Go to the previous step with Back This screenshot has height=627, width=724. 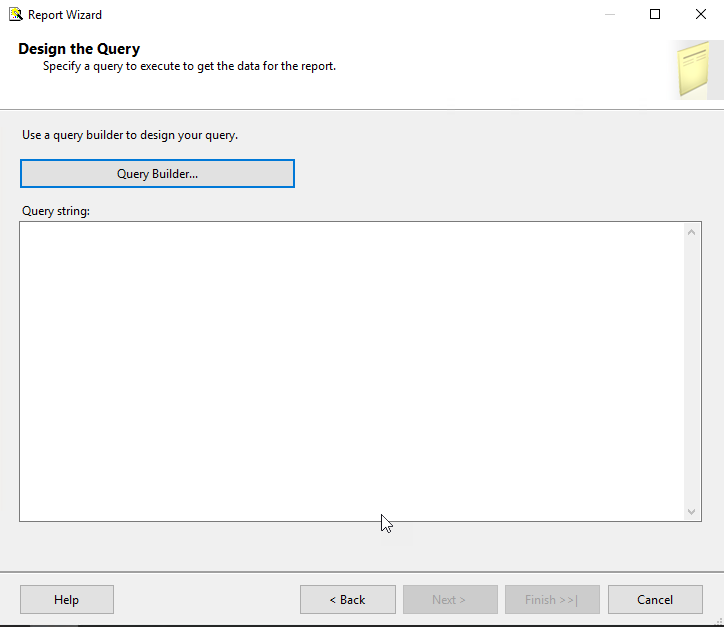click(x=347, y=600)
